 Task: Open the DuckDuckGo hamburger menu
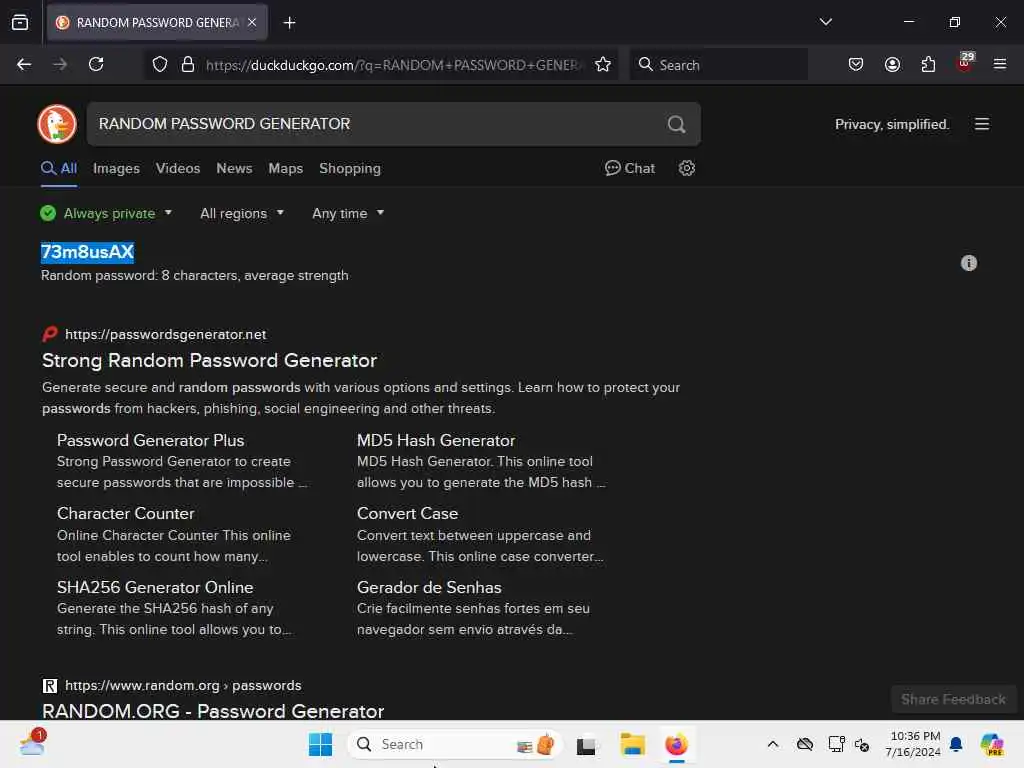pyautogui.click(x=982, y=124)
